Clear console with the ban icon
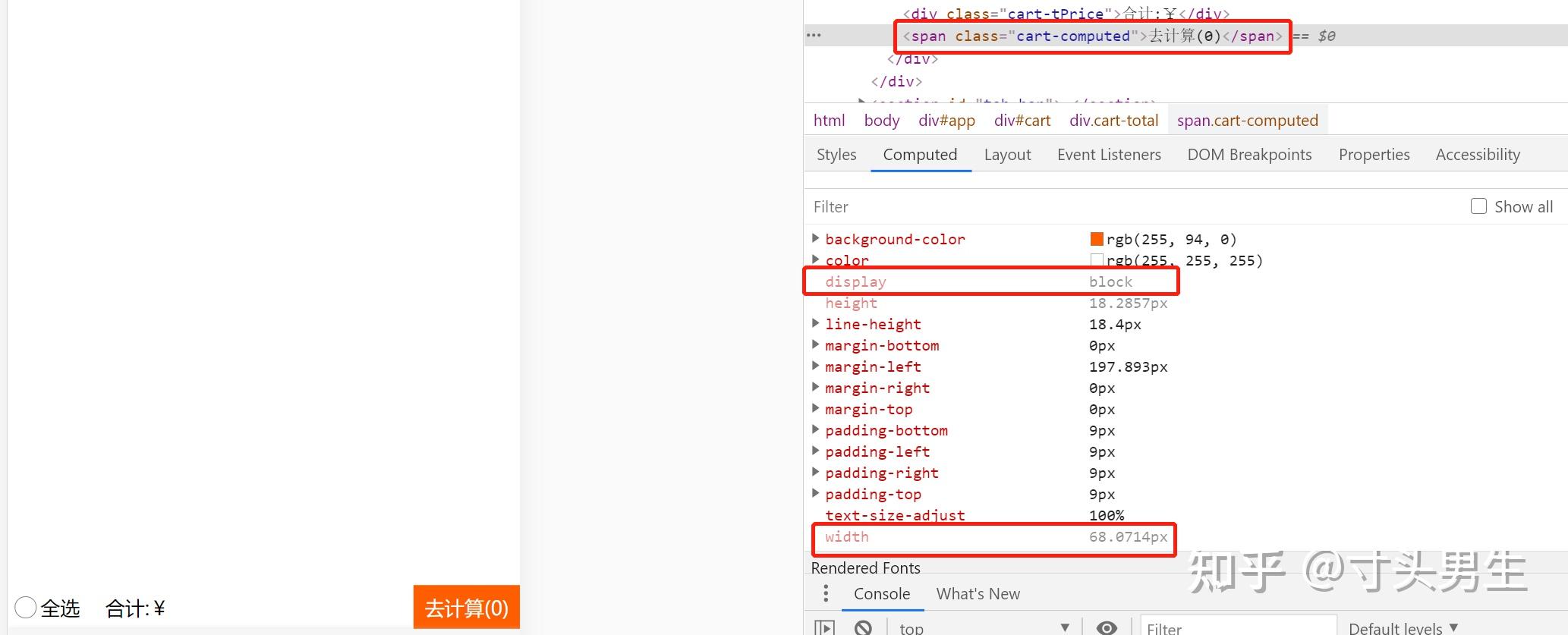1568x635 pixels. click(863, 627)
